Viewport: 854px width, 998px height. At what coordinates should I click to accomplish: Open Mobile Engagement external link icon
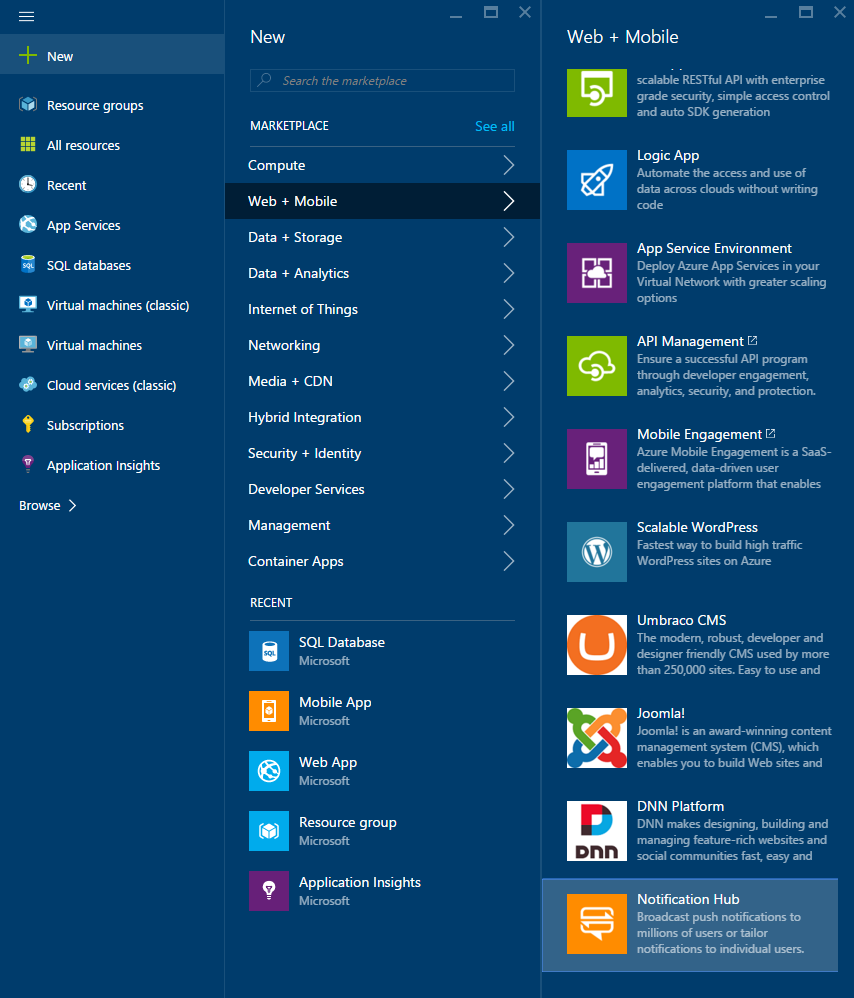pyautogui.click(x=771, y=433)
